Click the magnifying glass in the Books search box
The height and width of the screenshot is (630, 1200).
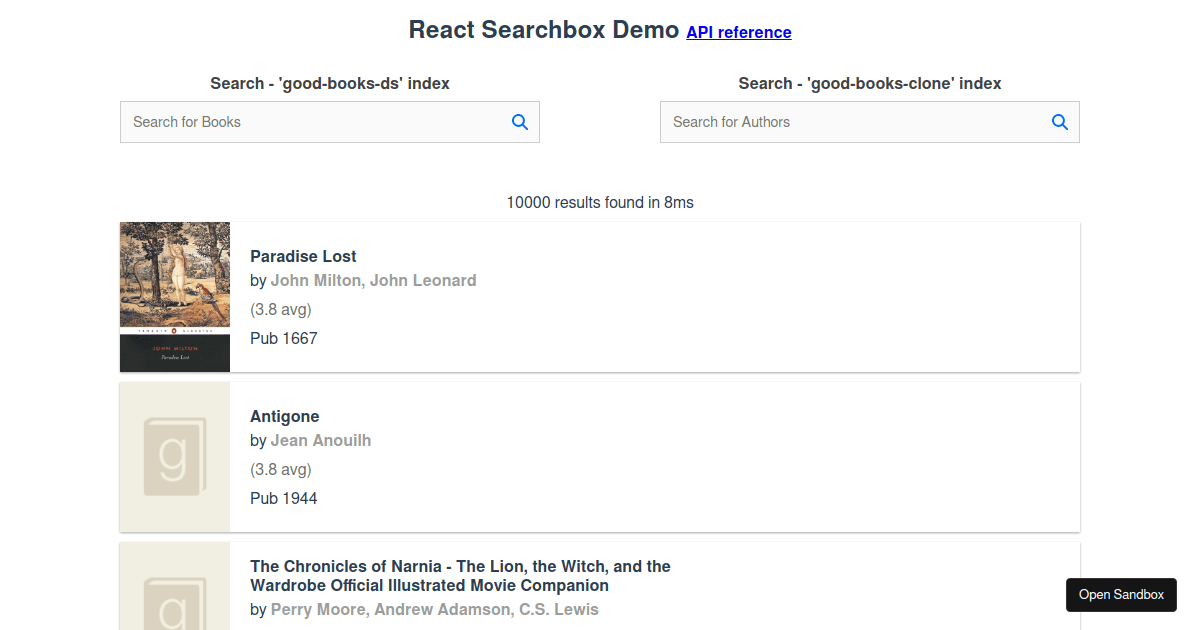pos(520,121)
